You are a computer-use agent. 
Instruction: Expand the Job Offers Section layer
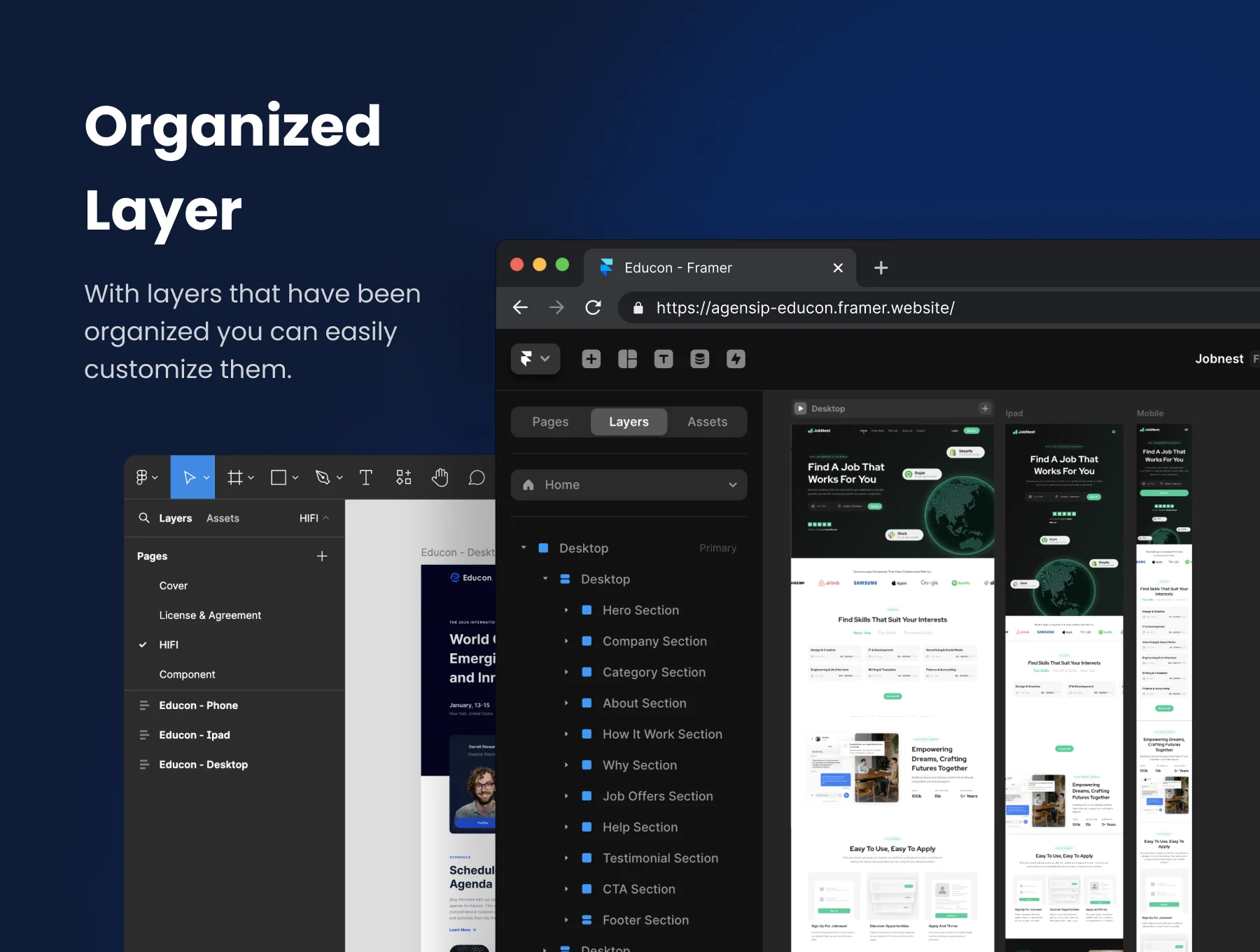[566, 796]
